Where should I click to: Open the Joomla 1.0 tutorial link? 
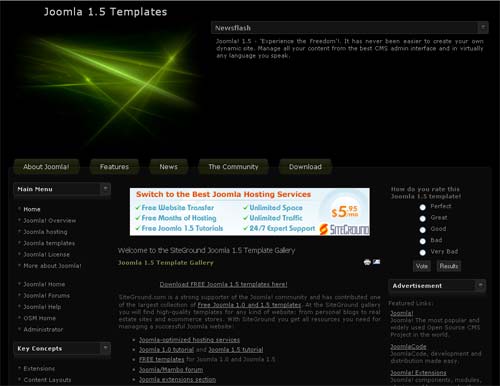pos(166,350)
